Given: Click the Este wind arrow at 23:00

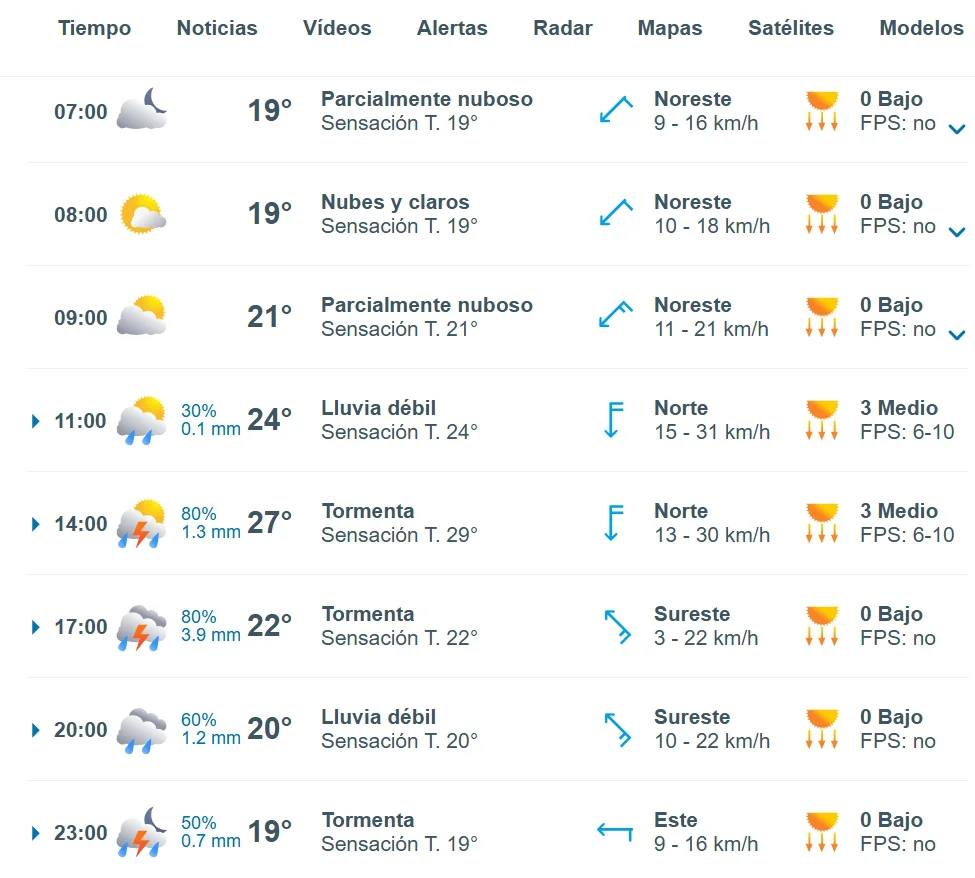Looking at the screenshot, I should click(x=614, y=831).
